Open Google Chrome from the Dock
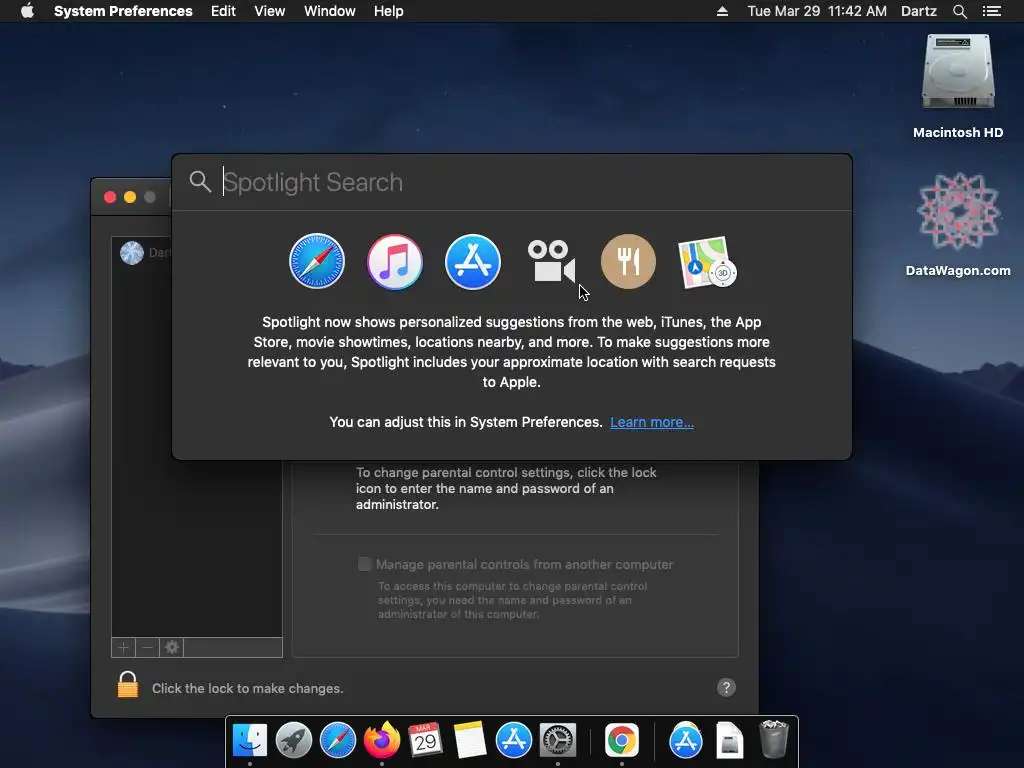This screenshot has width=1024, height=768. (621, 740)
